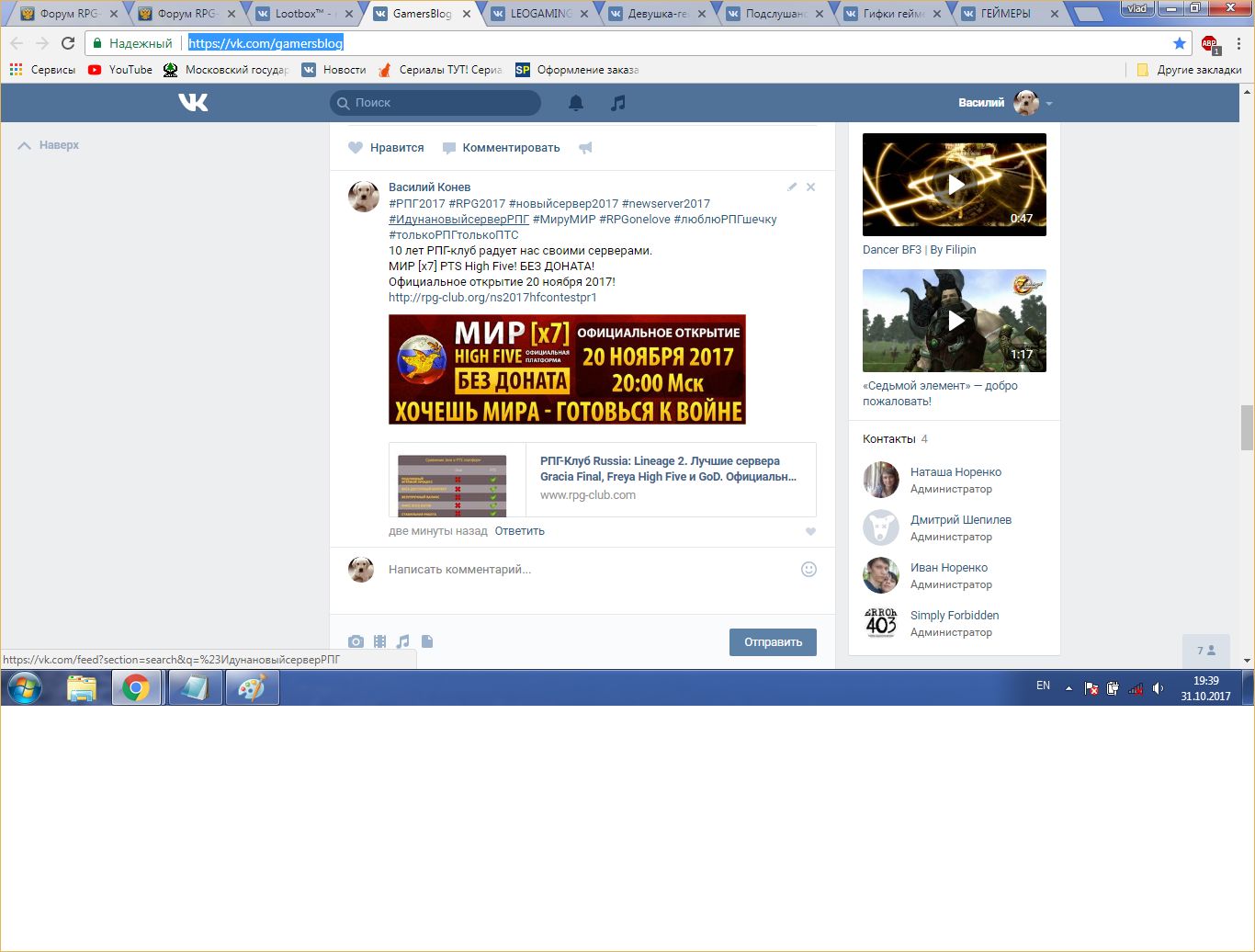This screenshot has height=952, width=1255.
Task: Open Simply Forbidden contact
Action: click(x=955, y=616)
